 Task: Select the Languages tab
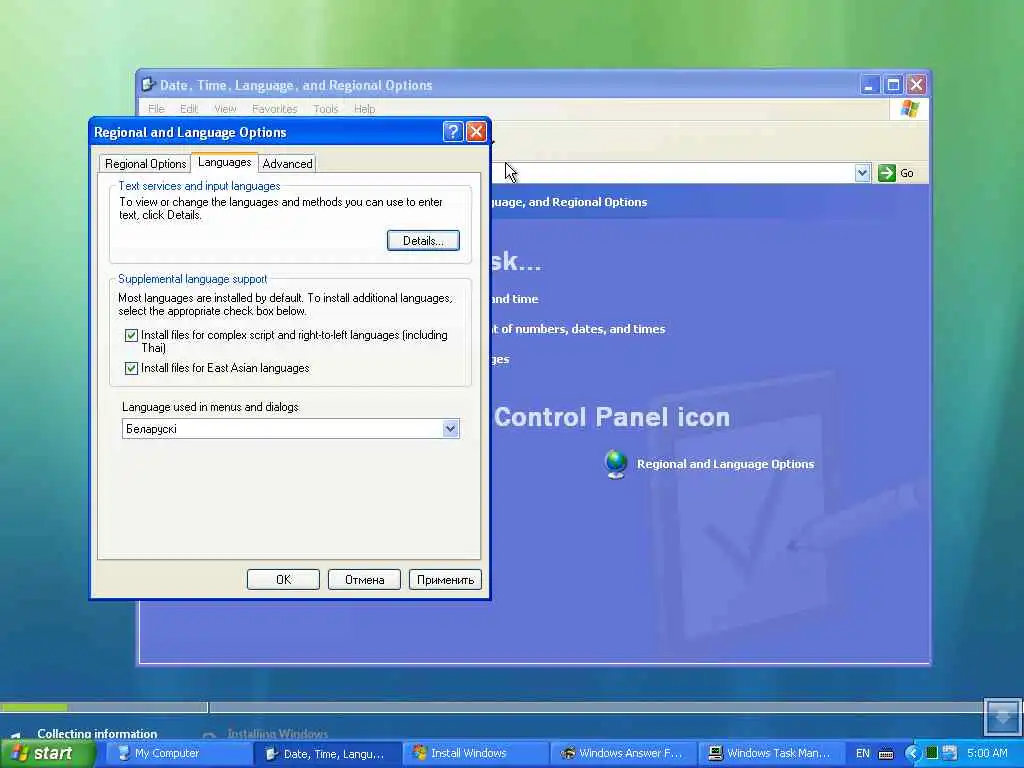tap(224, 163)
